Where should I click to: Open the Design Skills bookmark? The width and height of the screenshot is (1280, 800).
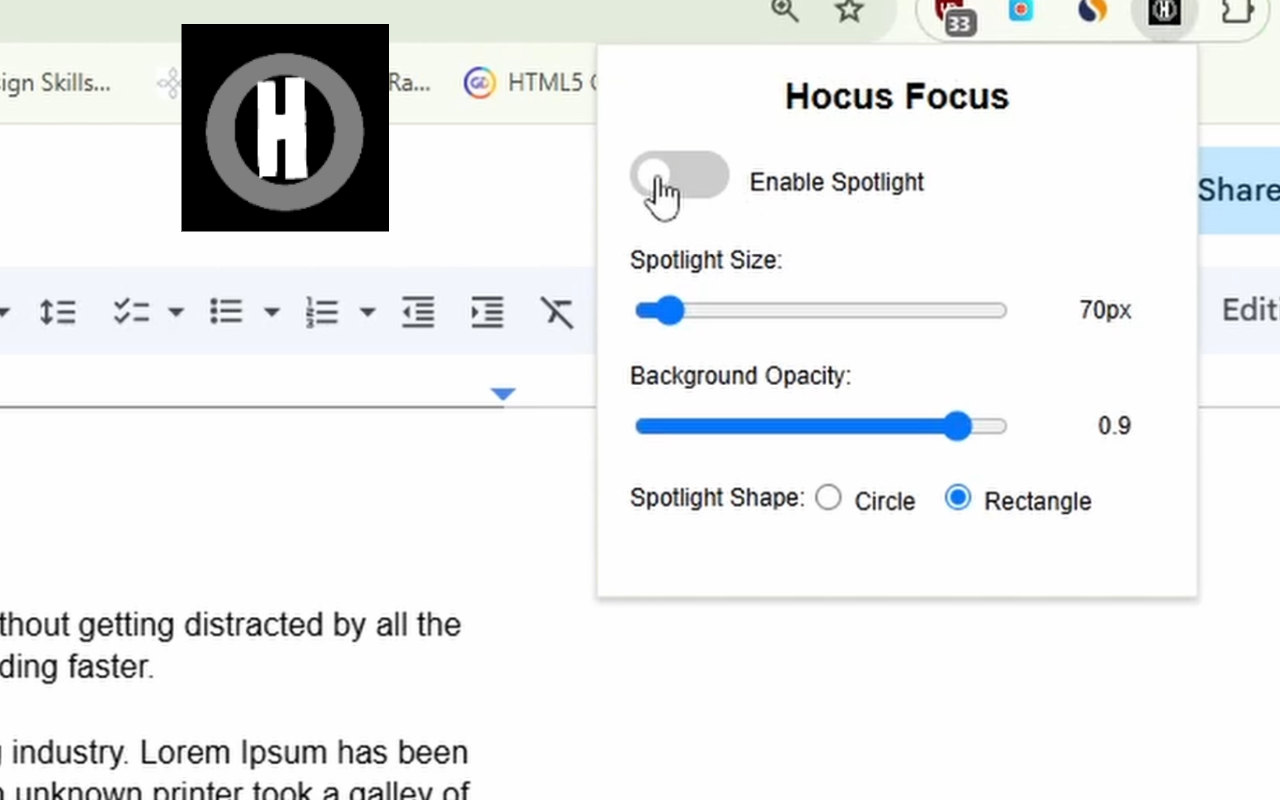[x=55, y=82]
